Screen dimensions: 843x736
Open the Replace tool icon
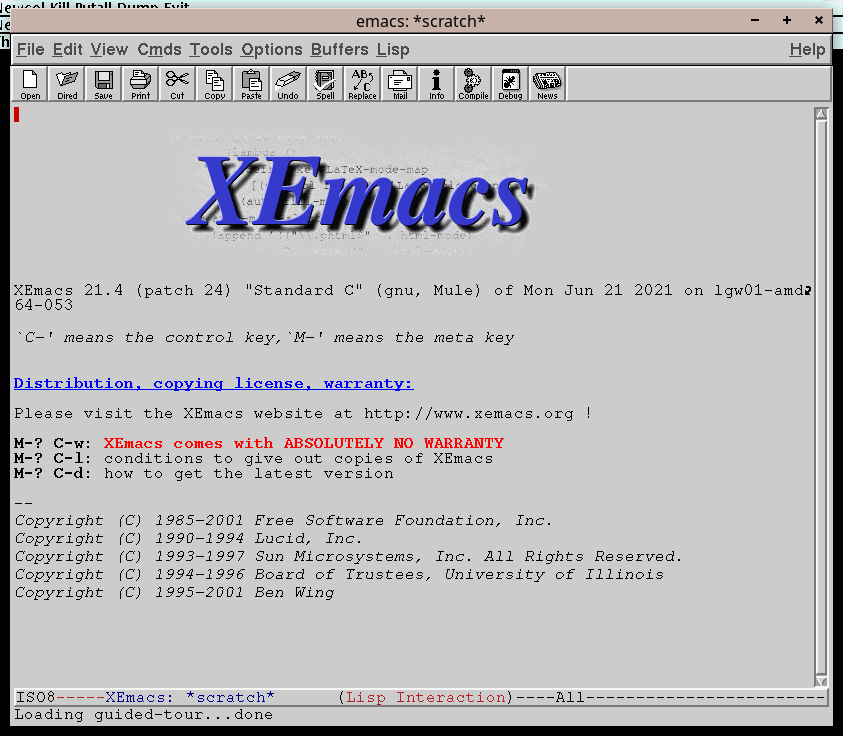click(x=362, y=84)
